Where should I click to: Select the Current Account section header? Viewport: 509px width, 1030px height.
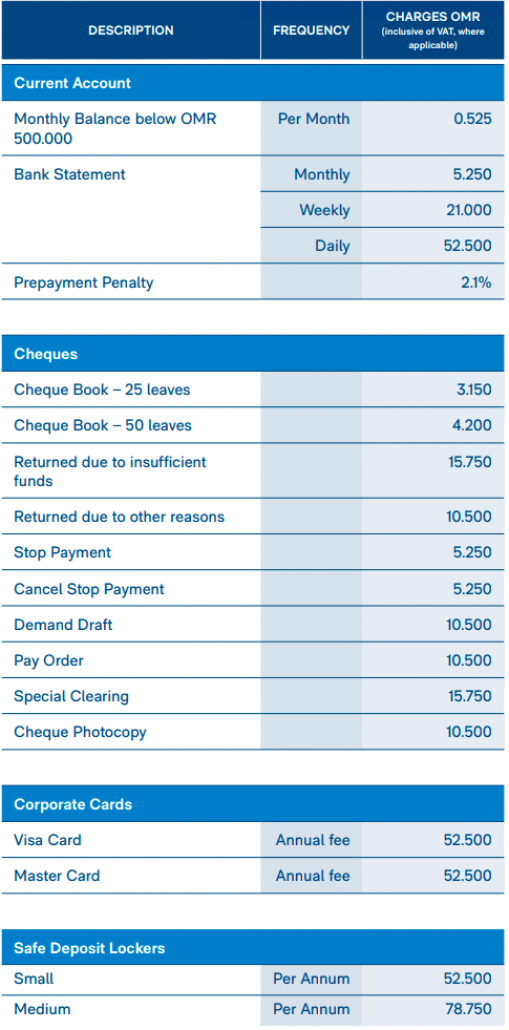click(x=253, y=83)
